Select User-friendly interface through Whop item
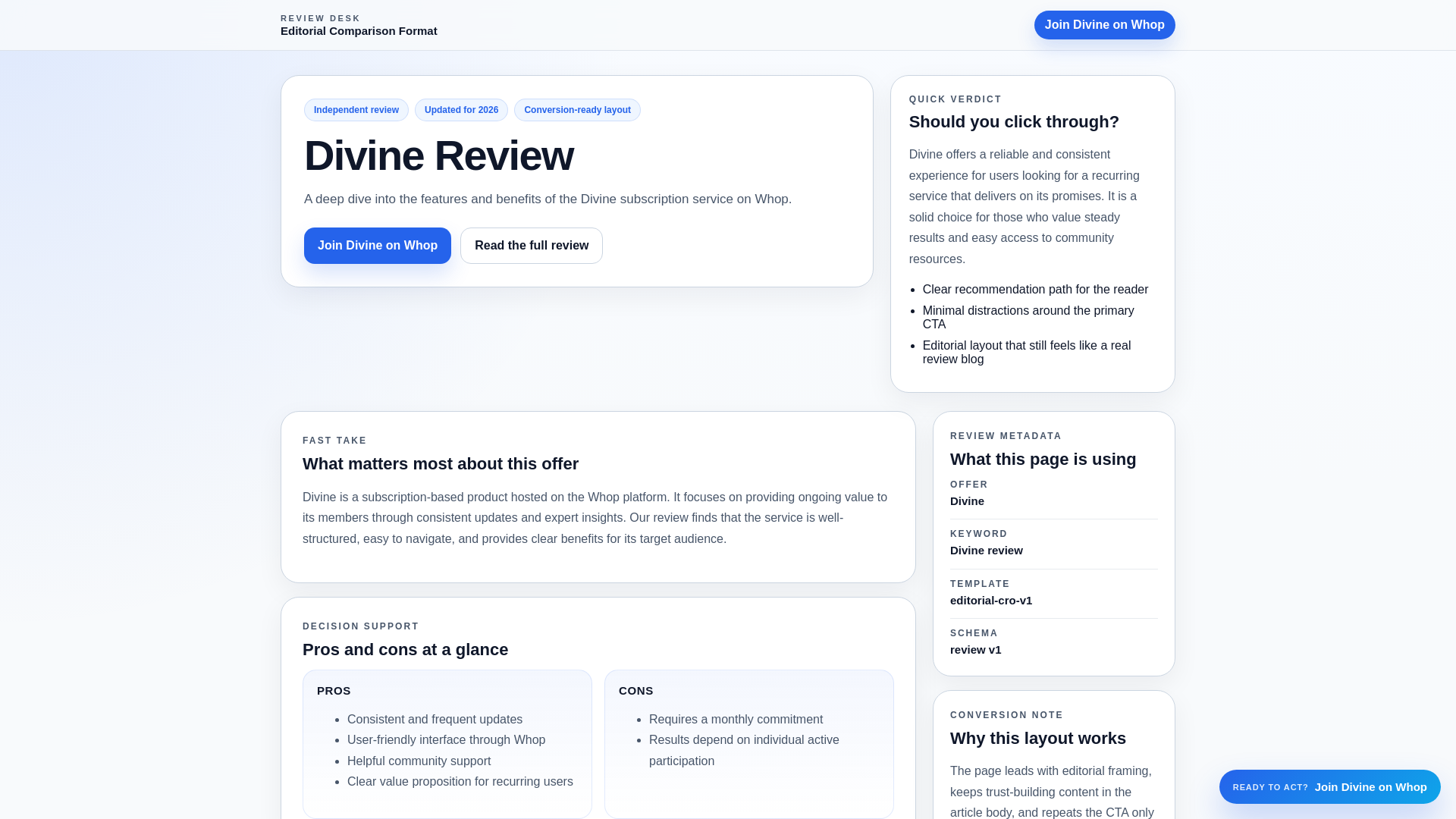1456x819 pixels. (x=446, y=740)
